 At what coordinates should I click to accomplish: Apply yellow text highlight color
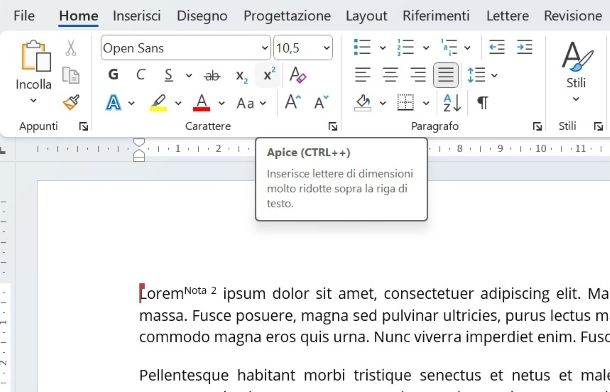(158, 103)
